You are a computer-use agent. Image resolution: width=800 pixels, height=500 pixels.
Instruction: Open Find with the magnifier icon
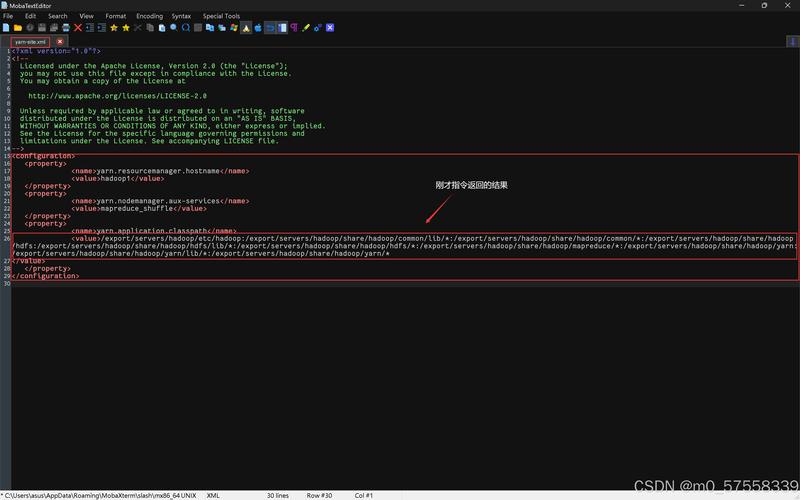(174, 28)
